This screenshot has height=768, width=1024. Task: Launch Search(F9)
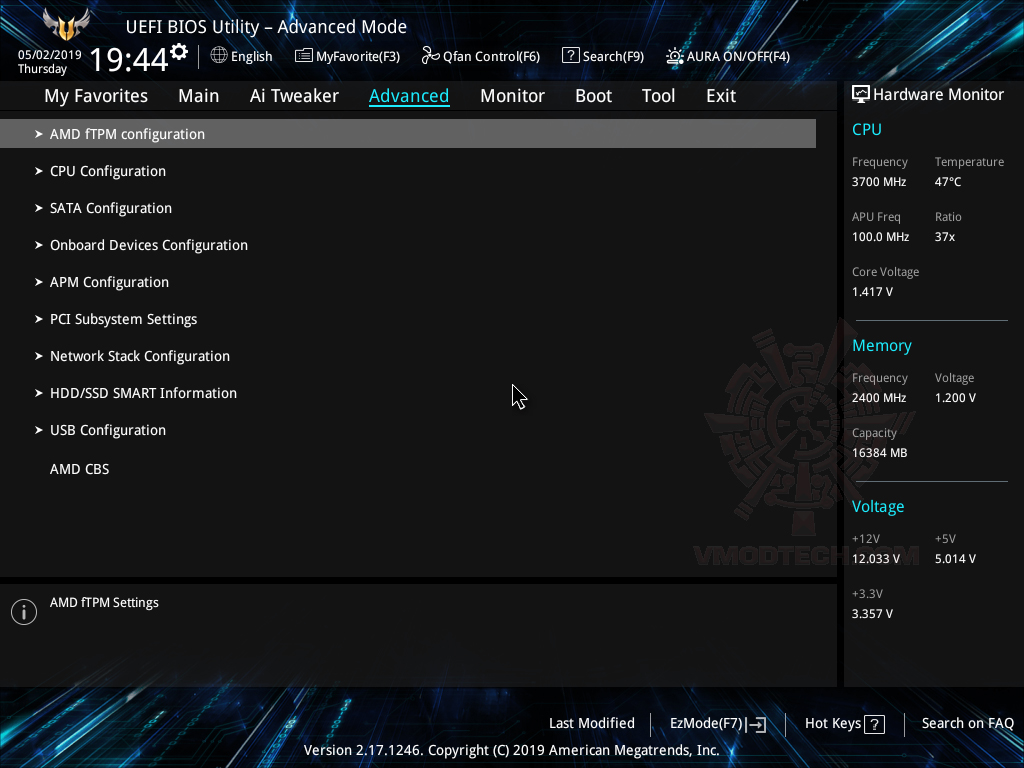coord(603,56)
